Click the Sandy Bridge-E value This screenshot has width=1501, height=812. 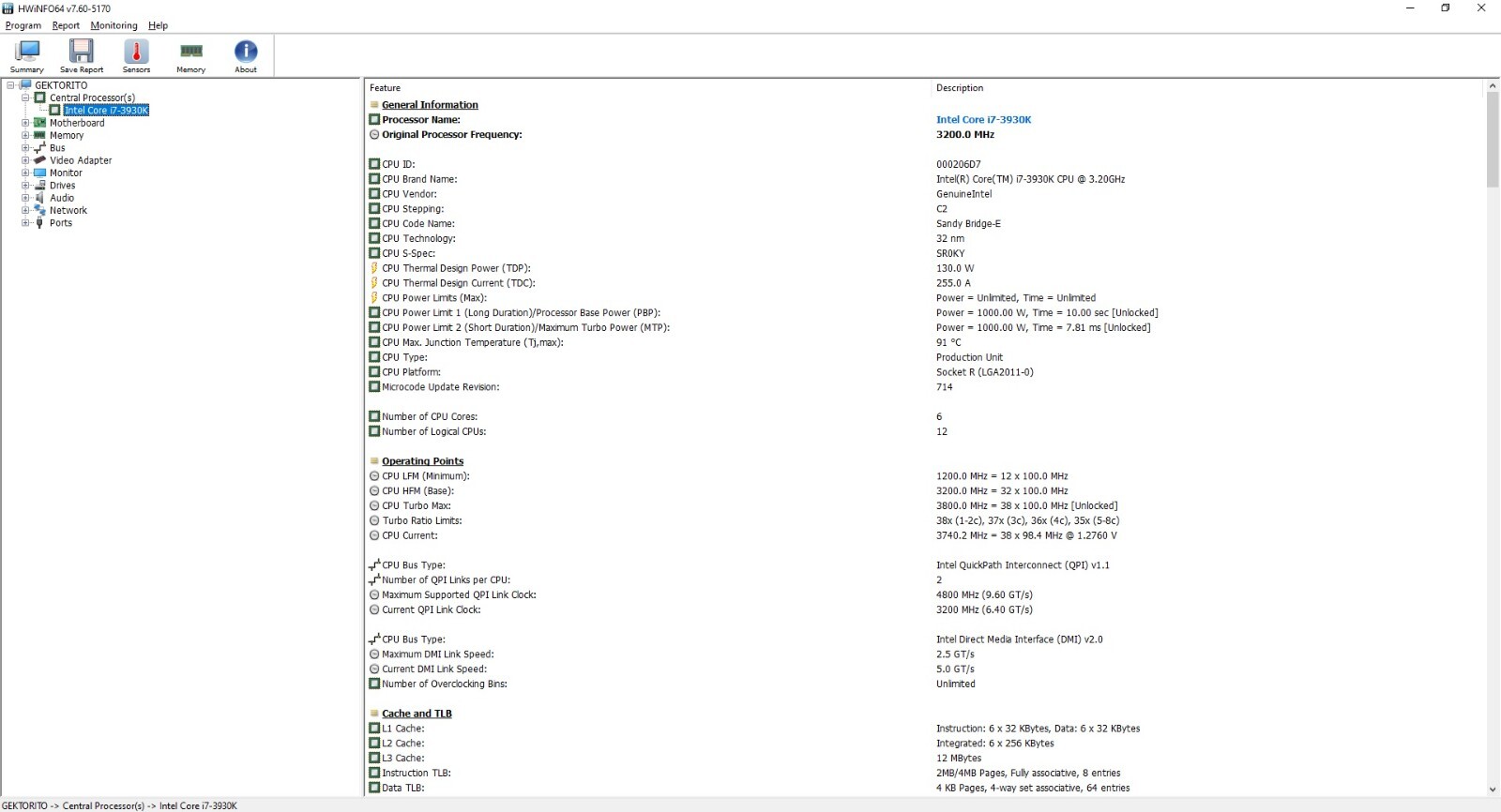coord(968,224)
